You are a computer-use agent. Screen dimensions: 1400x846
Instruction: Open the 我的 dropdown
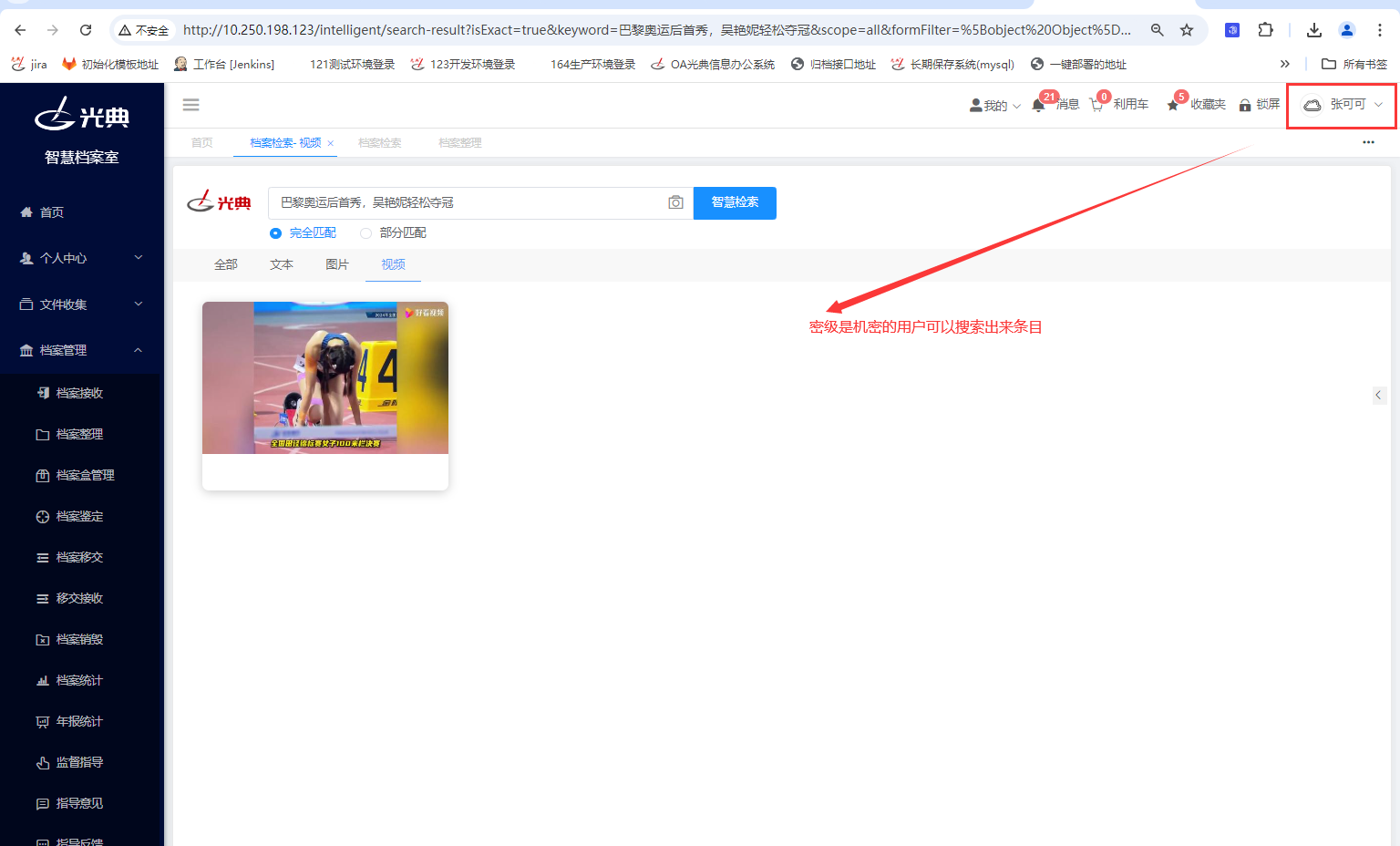[995, 106]
